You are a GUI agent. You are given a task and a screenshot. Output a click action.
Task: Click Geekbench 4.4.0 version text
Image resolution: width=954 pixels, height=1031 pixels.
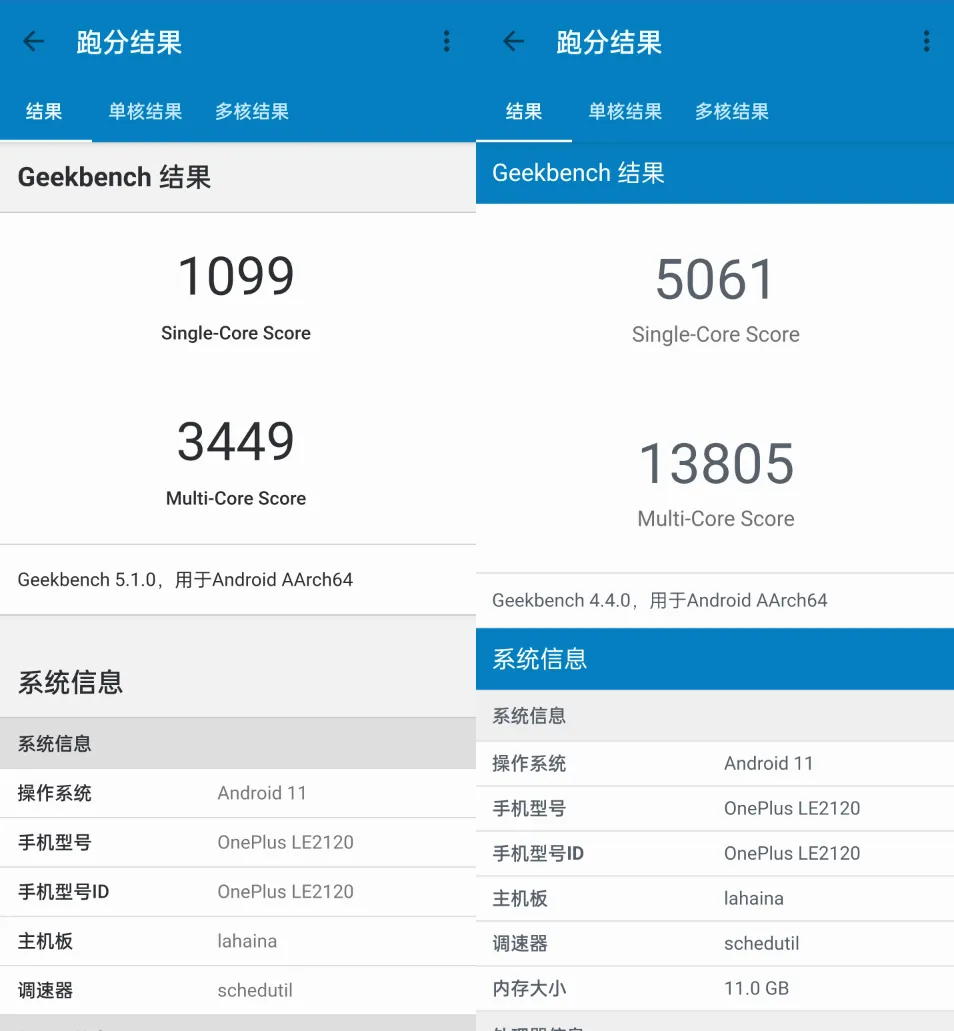[x=659, y=600]
